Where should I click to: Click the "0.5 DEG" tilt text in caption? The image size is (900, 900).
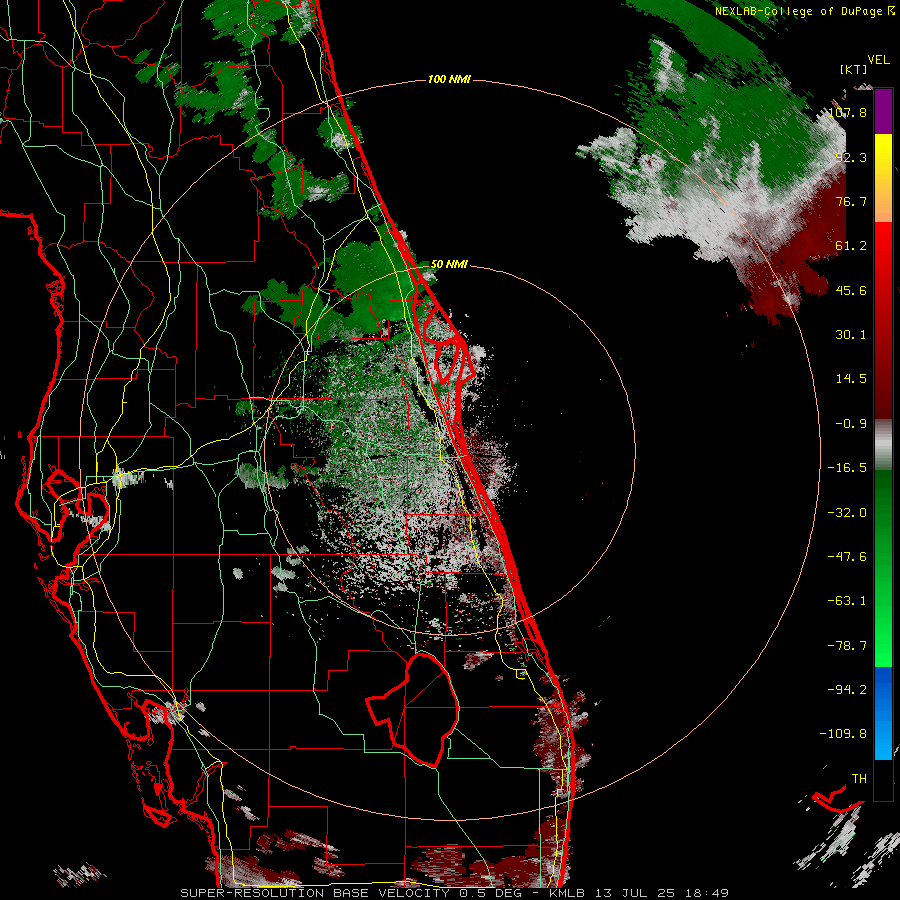(489, 893)
